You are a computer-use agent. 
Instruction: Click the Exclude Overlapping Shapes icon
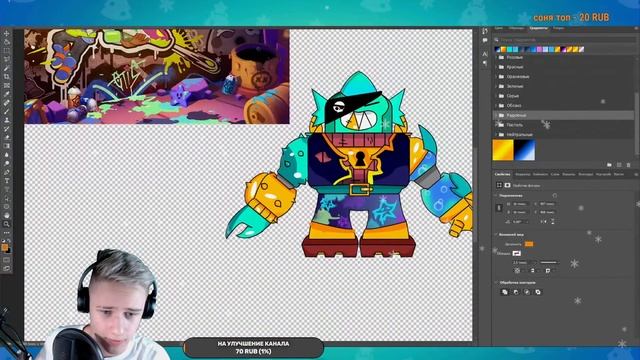coord(538,292)
